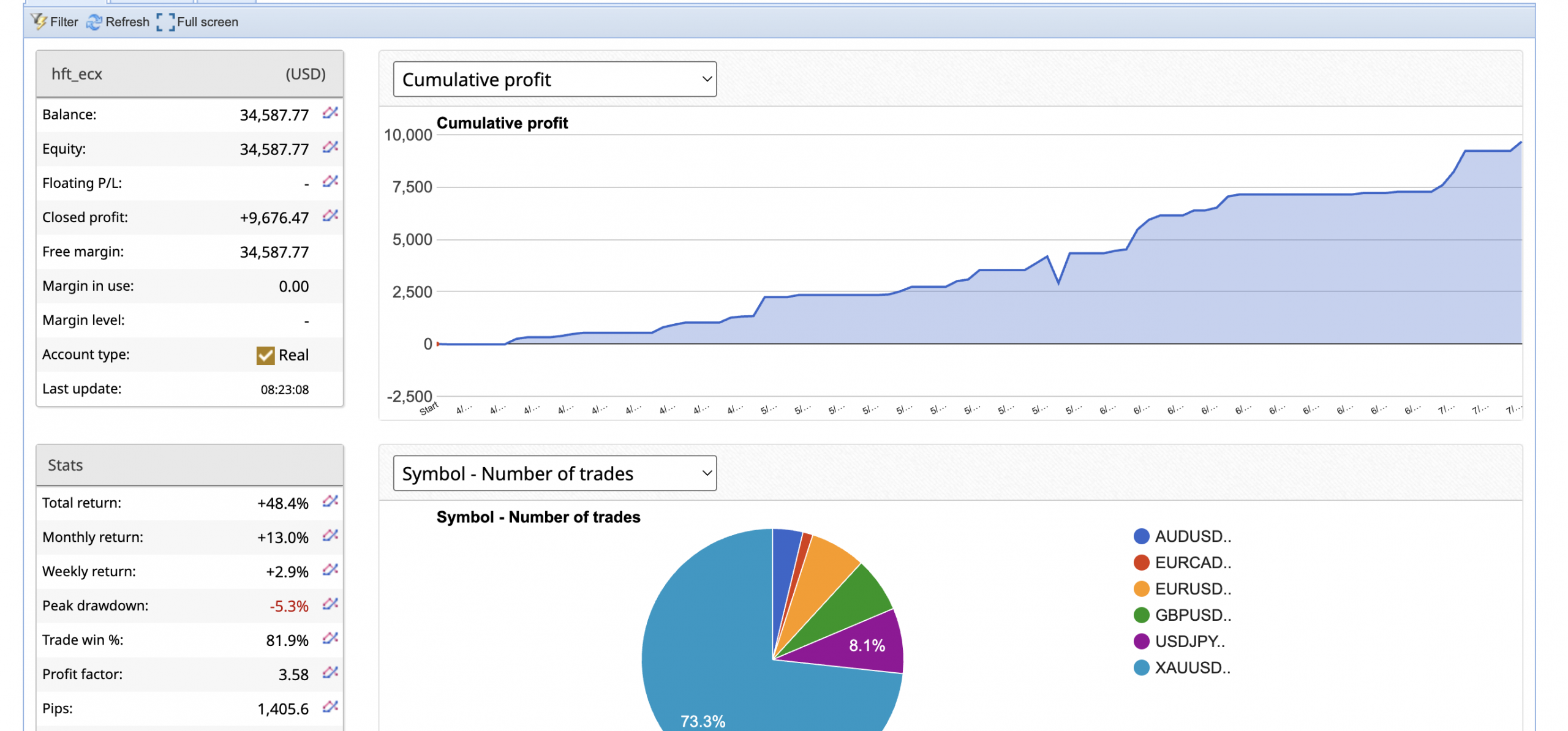1568x731 pixels.
Task: Click the Refresh text button
Action: (127, 22)
